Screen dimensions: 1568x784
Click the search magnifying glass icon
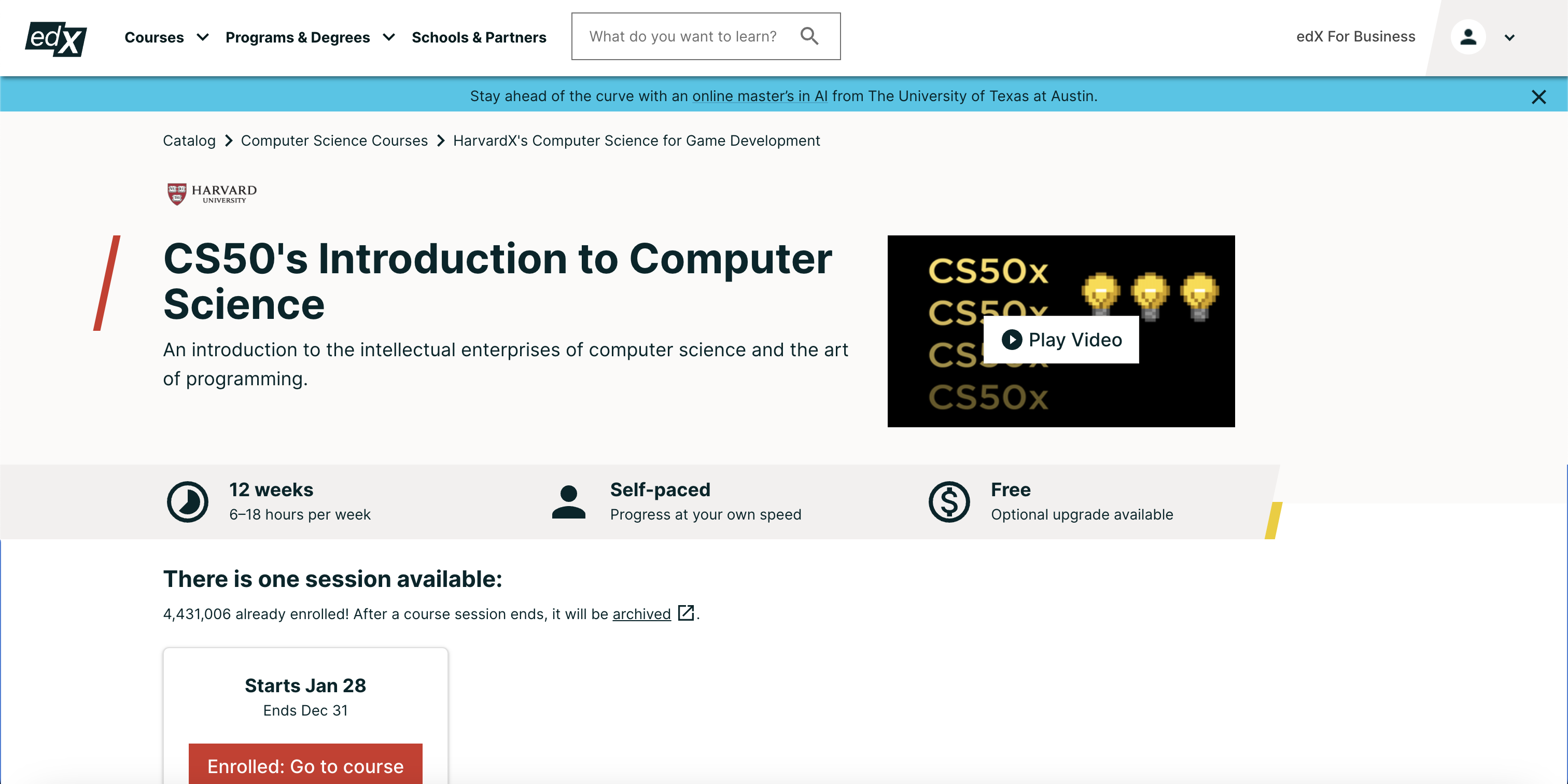click(809, 36)
